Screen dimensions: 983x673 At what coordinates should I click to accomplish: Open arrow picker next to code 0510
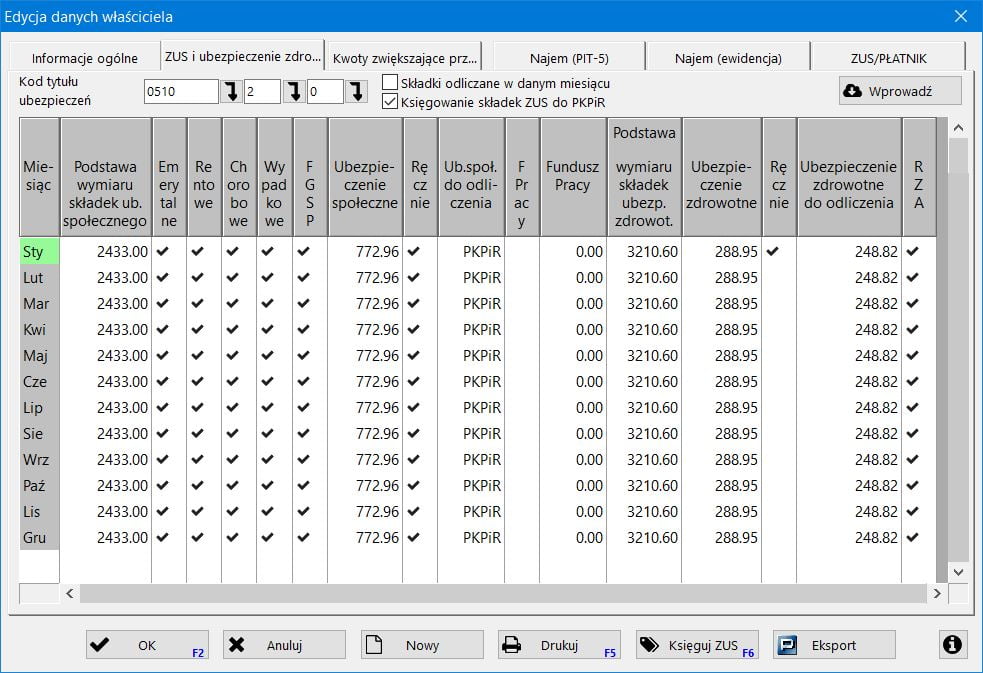(x=231, y=92)
